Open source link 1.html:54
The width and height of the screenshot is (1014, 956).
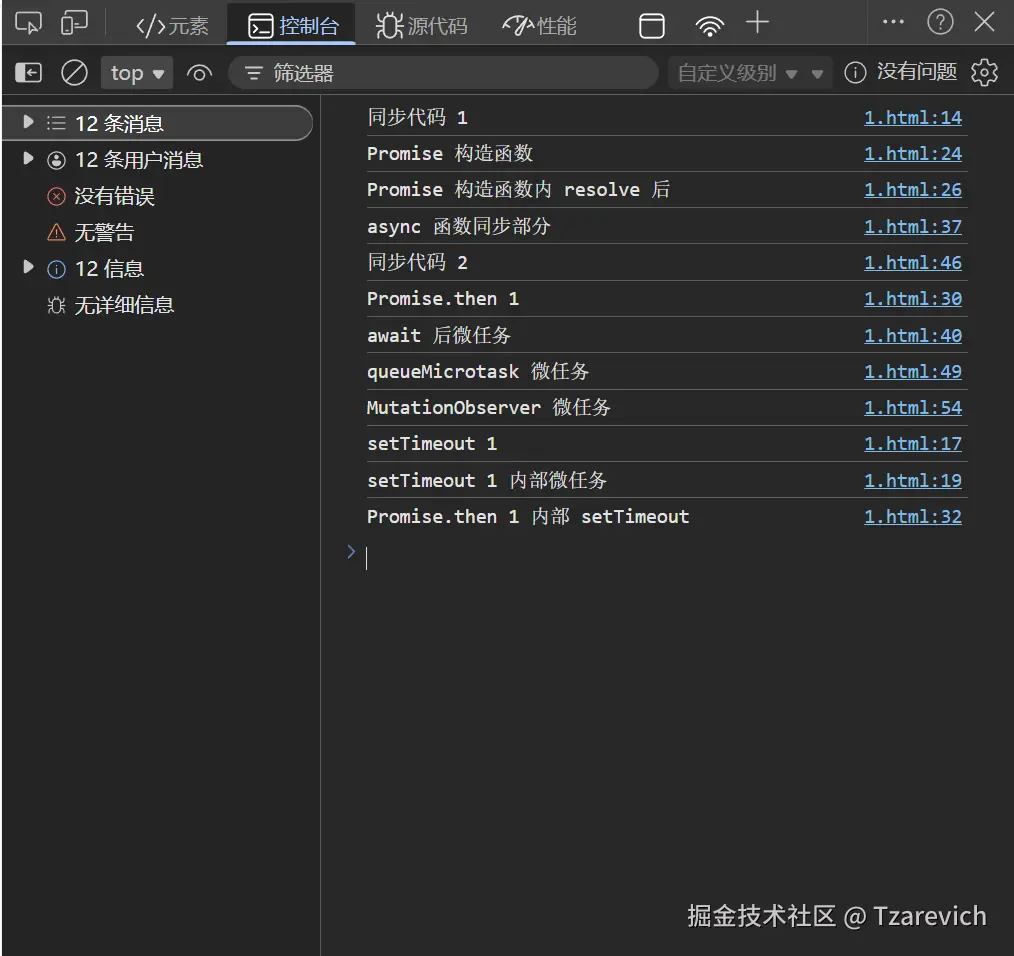click(912, 407)
